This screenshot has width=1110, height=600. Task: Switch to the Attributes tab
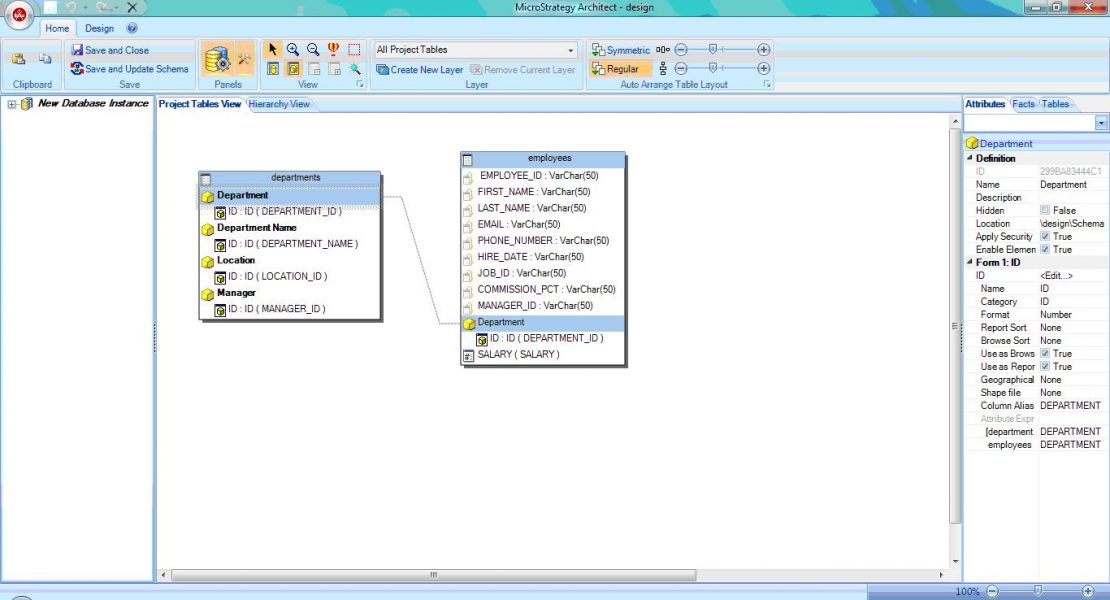tap(985, 104)
